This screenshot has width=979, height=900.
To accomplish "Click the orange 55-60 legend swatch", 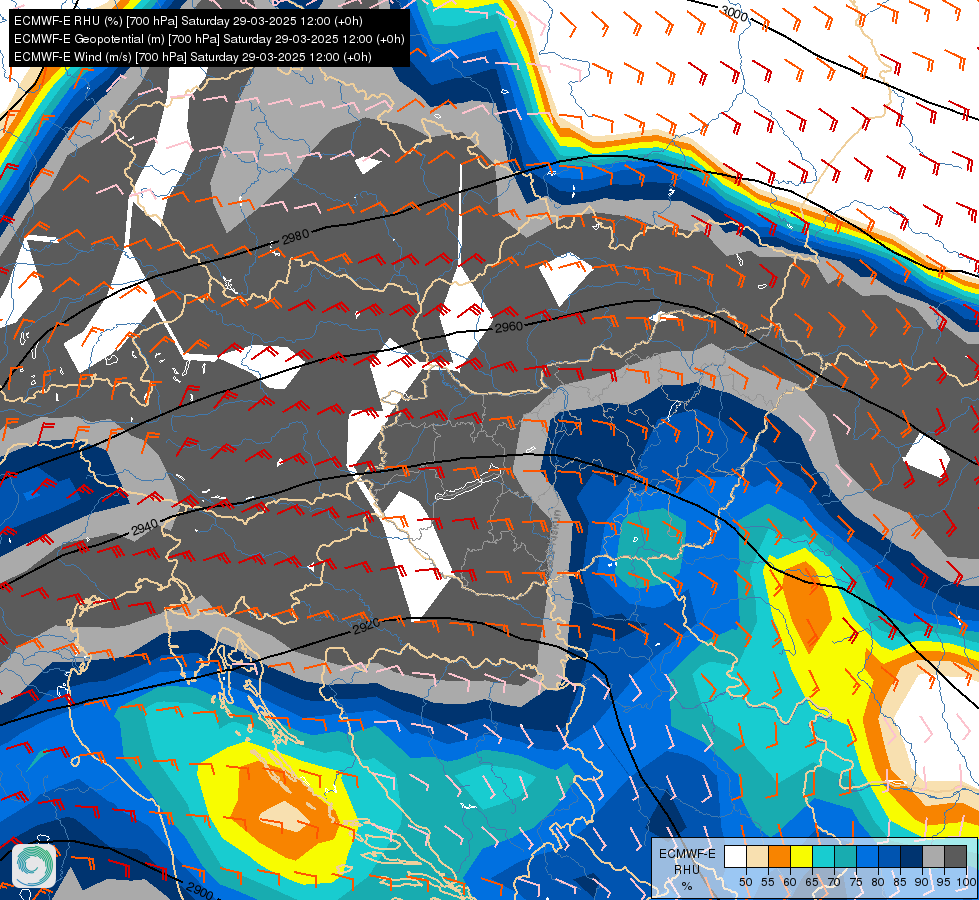I will 780,856.
